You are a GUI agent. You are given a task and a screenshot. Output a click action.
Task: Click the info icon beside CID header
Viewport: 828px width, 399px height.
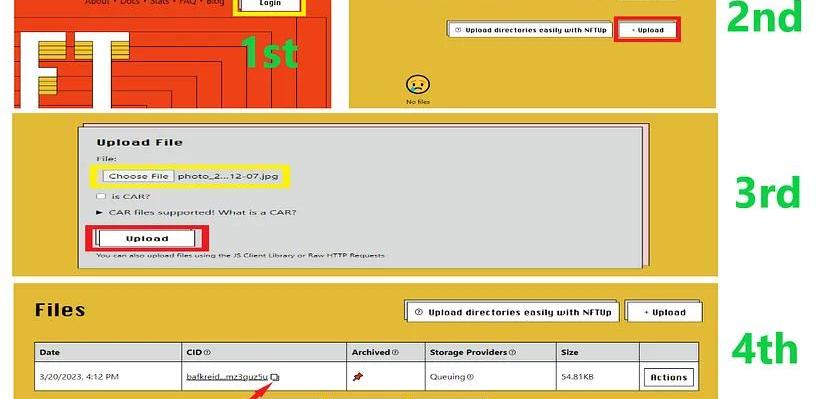click(x=207, y=352)
